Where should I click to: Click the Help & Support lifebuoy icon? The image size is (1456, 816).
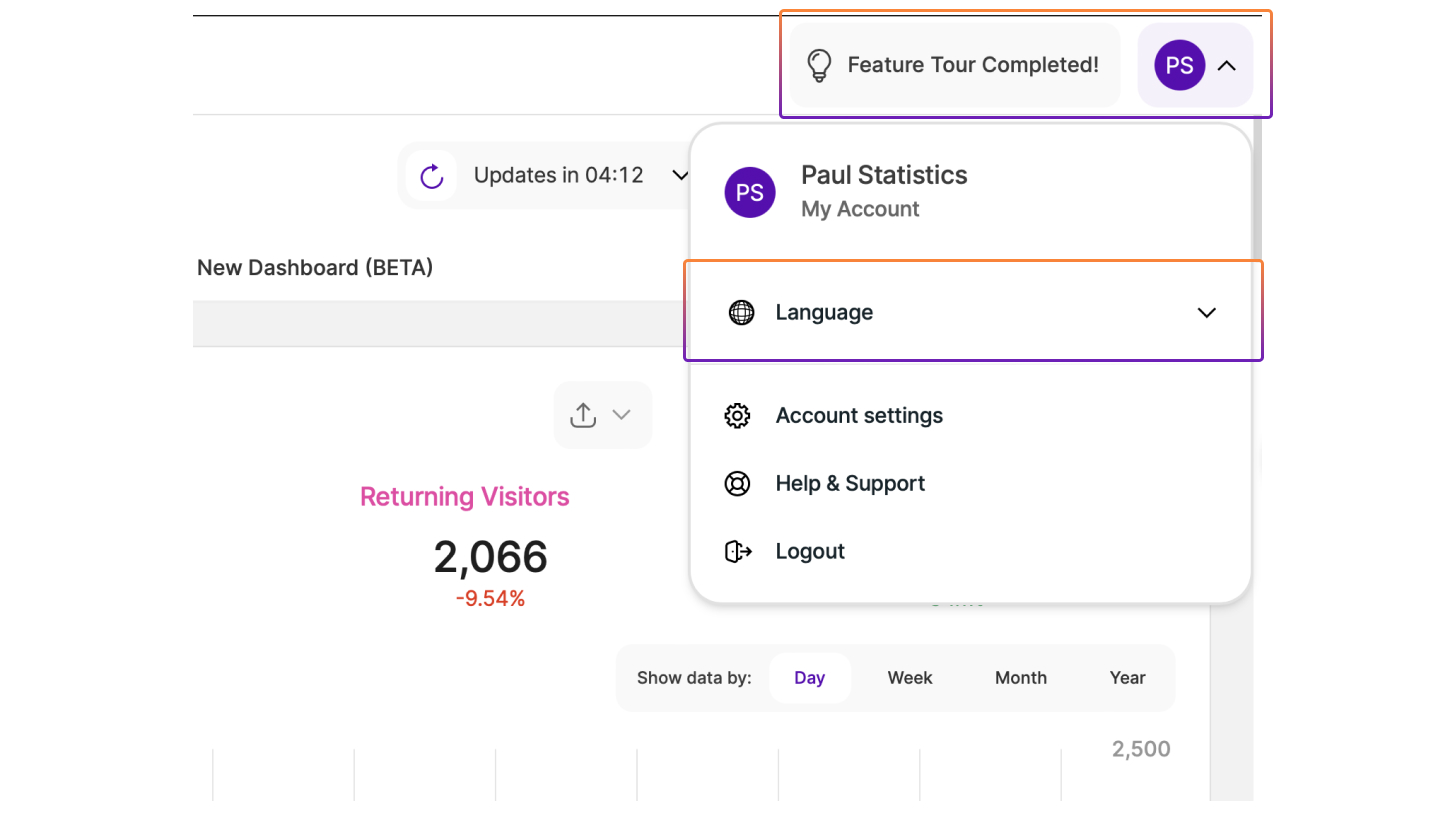pyautogui.click(x=737, y=484)
